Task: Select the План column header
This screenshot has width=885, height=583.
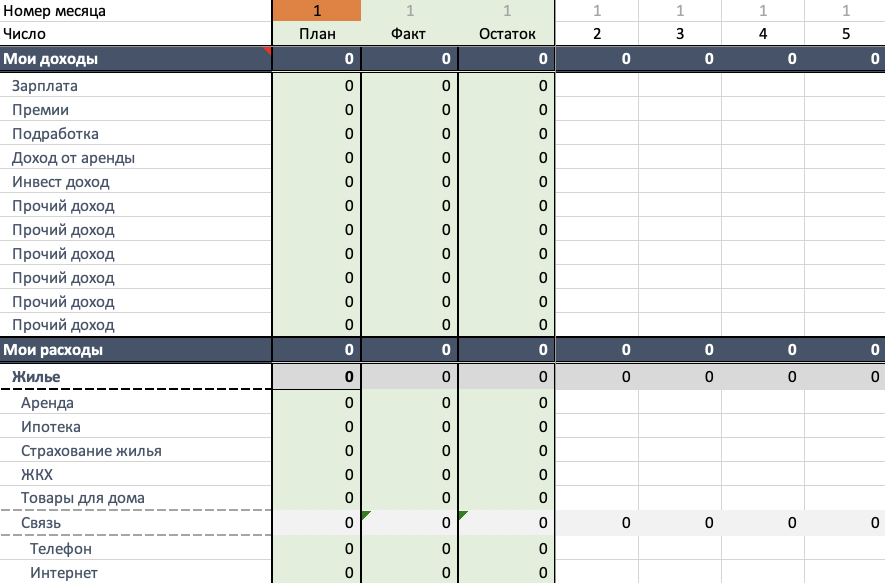Action: (x=317, y=34)
